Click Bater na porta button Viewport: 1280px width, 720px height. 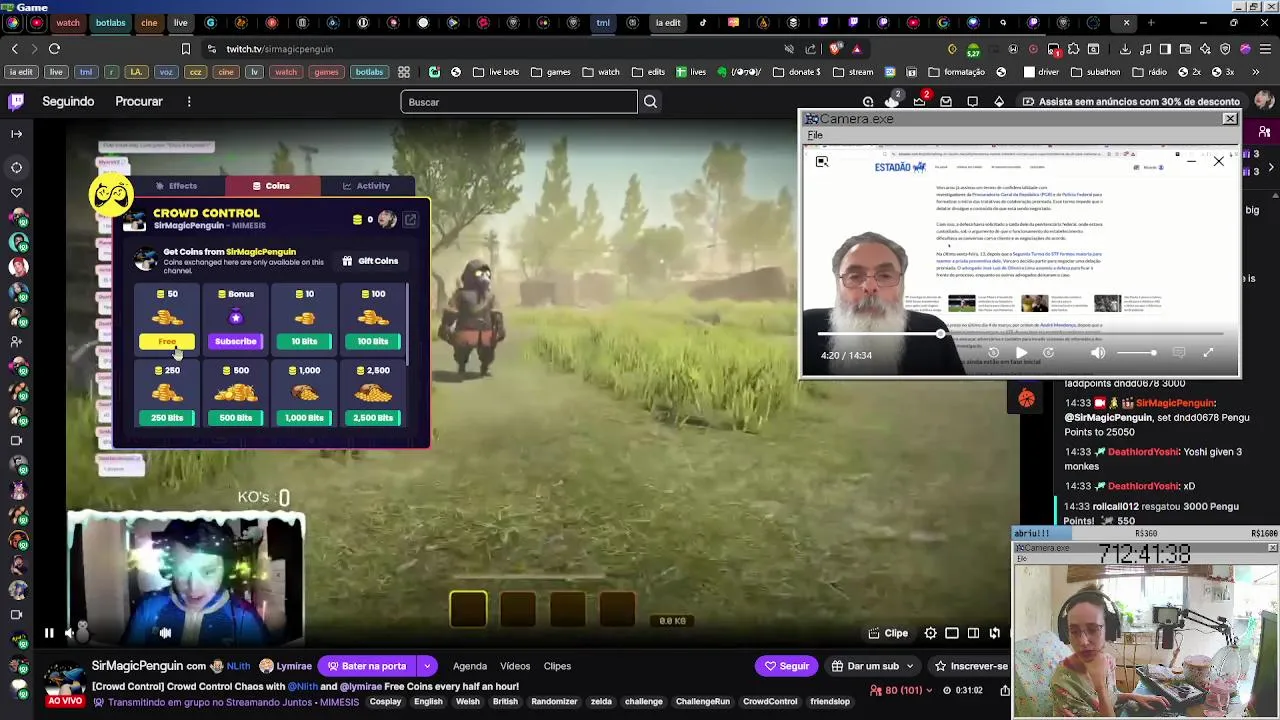pyautogui.click(x=367, y=666)
